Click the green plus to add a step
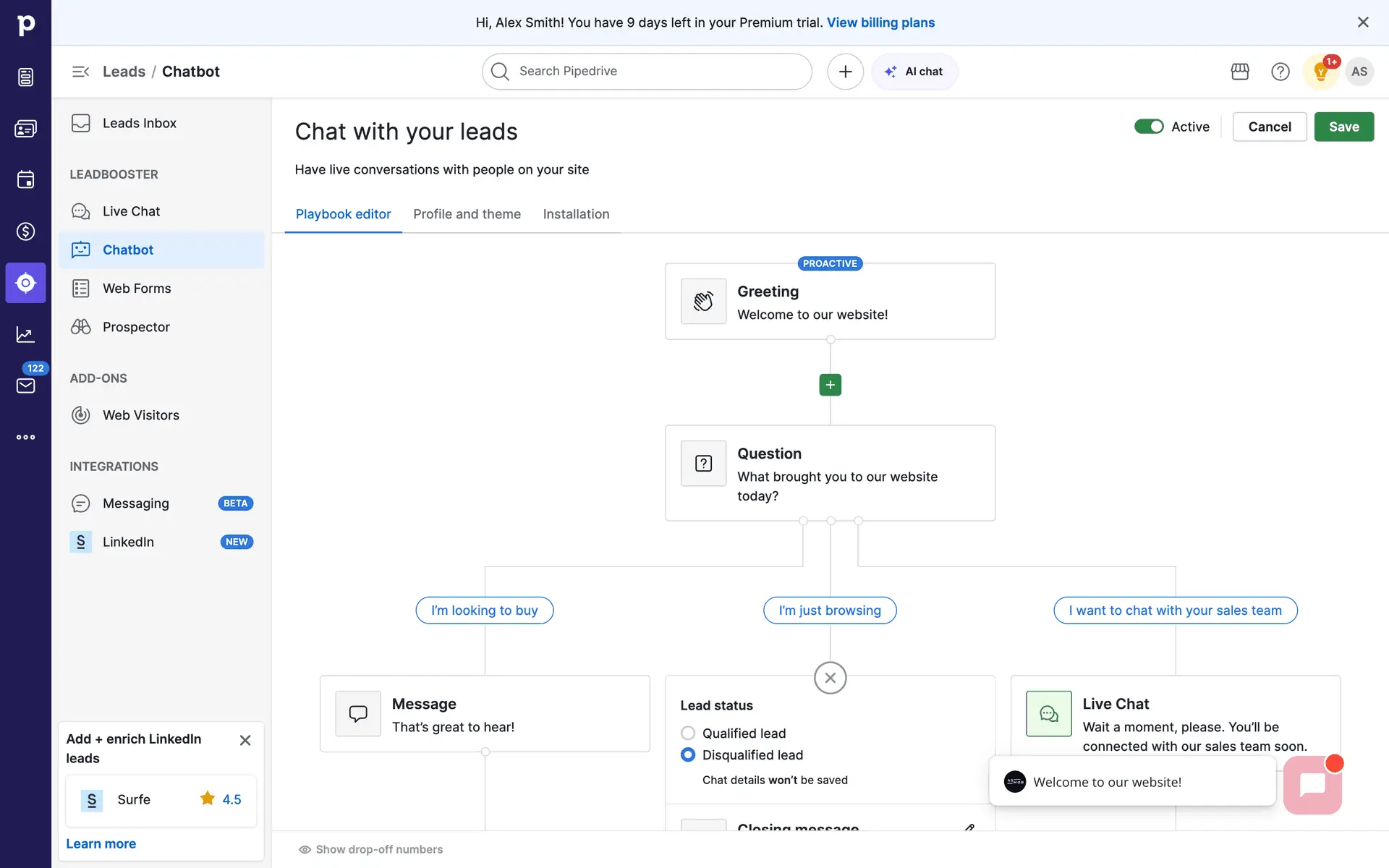1389x868 pixels. coord(830,385)
